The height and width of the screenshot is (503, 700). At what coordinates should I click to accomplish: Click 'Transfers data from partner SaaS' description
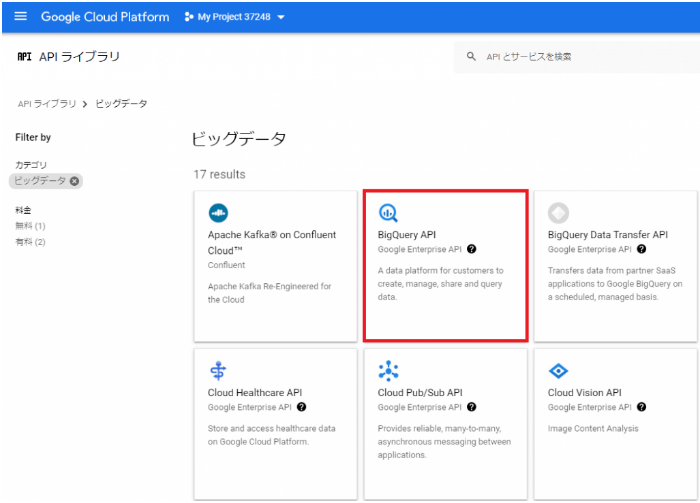click(615, 284)
